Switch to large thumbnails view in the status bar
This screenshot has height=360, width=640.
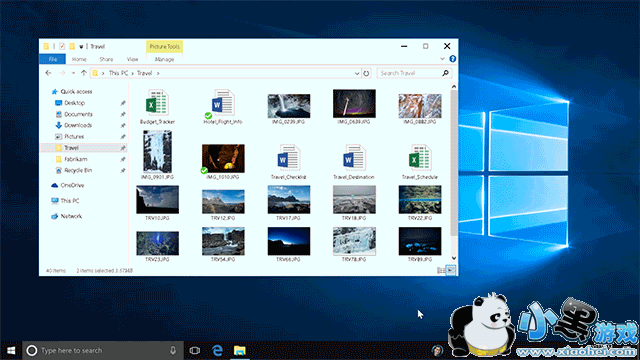pyautogui.click(x=451, y=270)
